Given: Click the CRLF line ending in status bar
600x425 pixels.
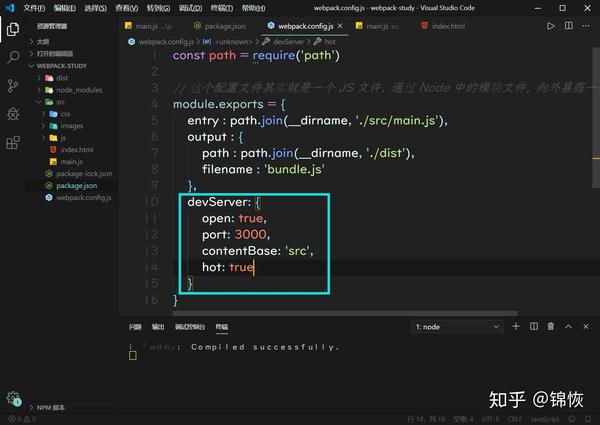Looking at the screenshot, I should click(515, 419).
